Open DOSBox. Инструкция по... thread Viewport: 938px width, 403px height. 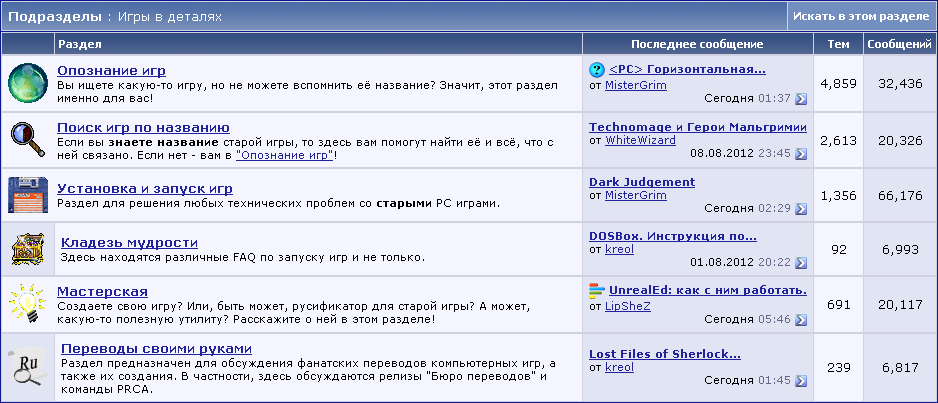(673, 236)
